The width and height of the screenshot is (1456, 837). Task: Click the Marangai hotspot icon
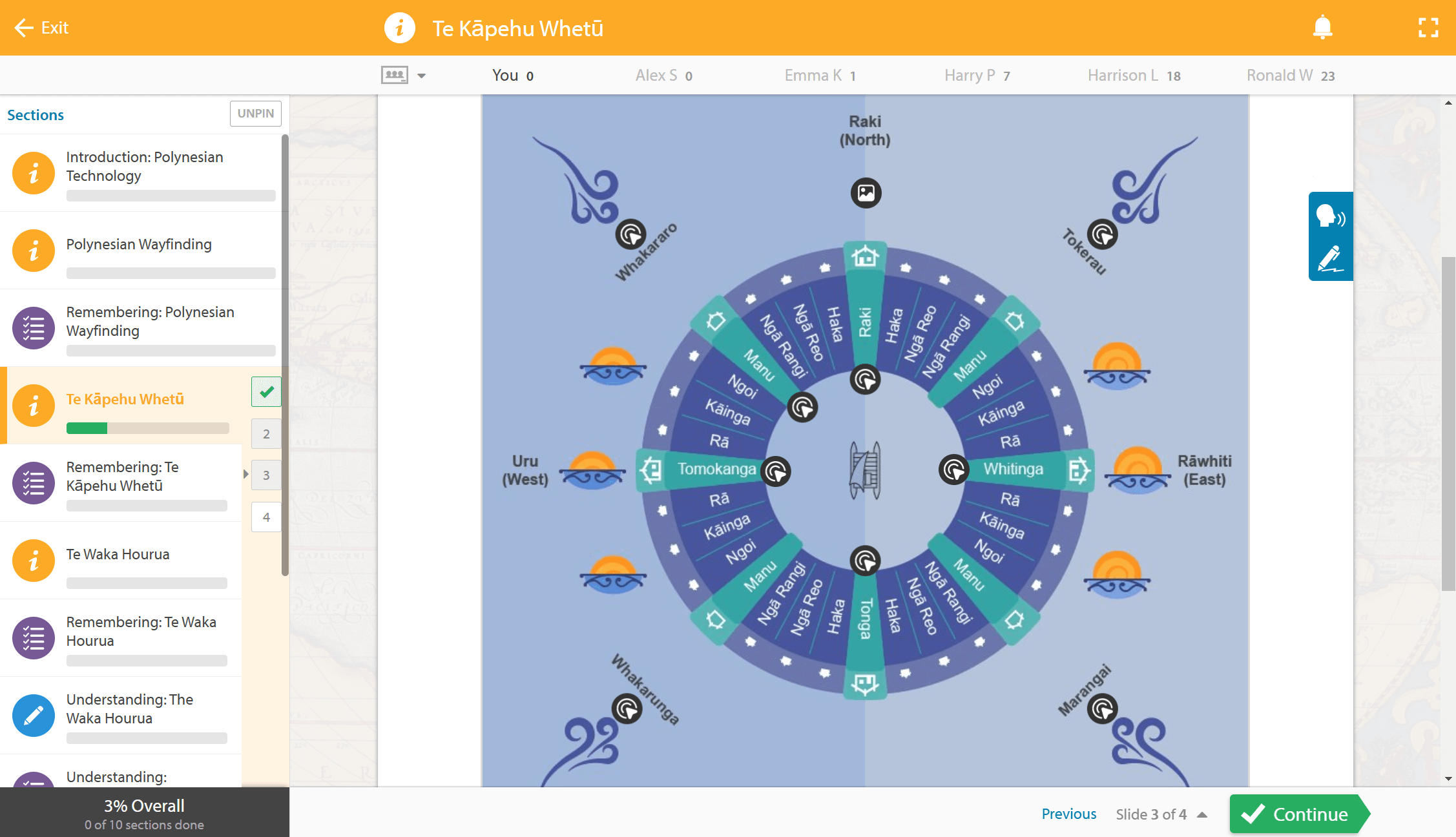(x=1102, y=709)
